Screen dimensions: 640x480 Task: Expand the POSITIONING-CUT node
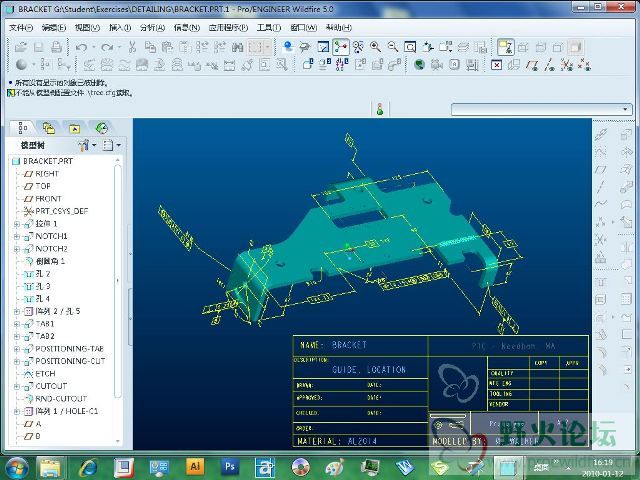click(17, 362)
